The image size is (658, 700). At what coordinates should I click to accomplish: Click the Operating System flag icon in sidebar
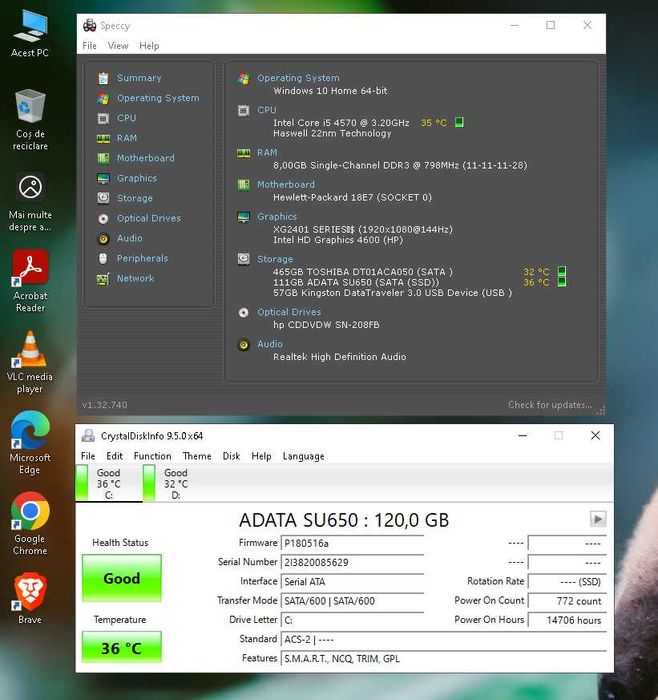pos(103,98)
